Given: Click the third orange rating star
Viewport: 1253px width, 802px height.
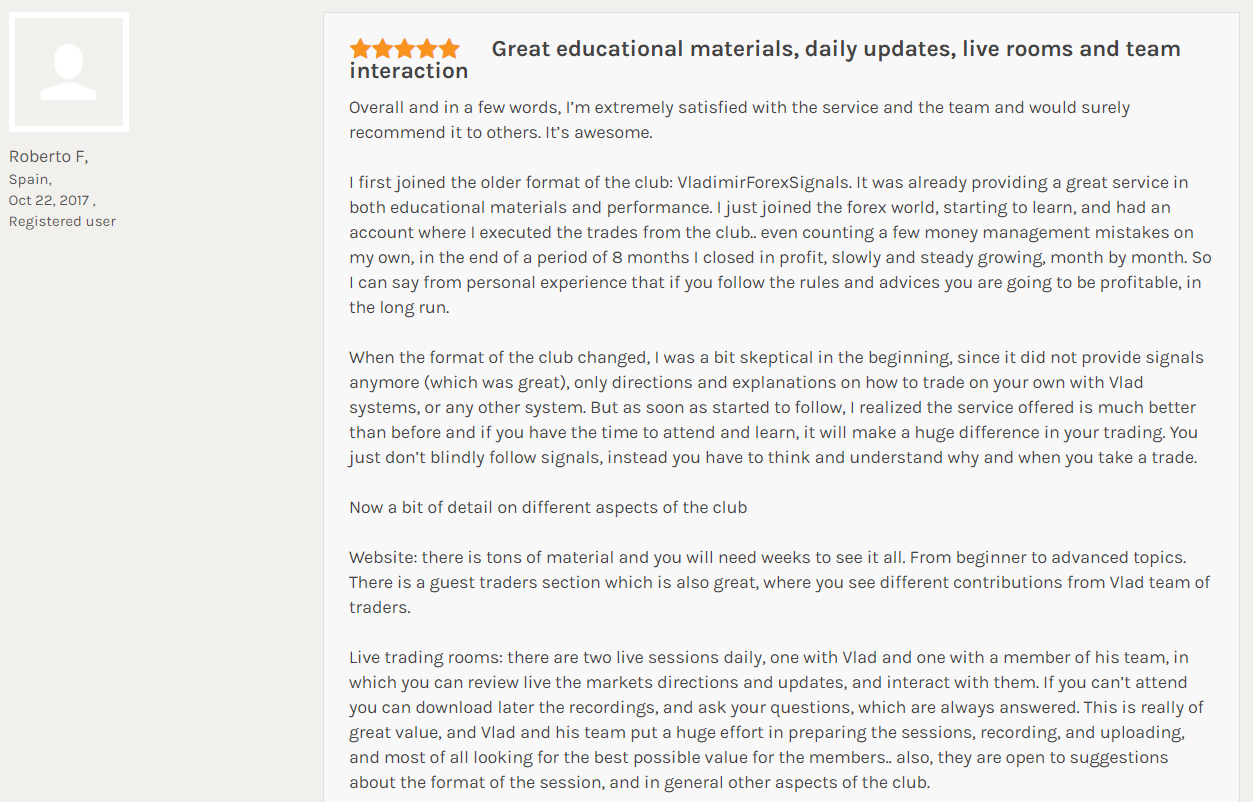Looking at the screenshot, I should click(x=404, y=49).
